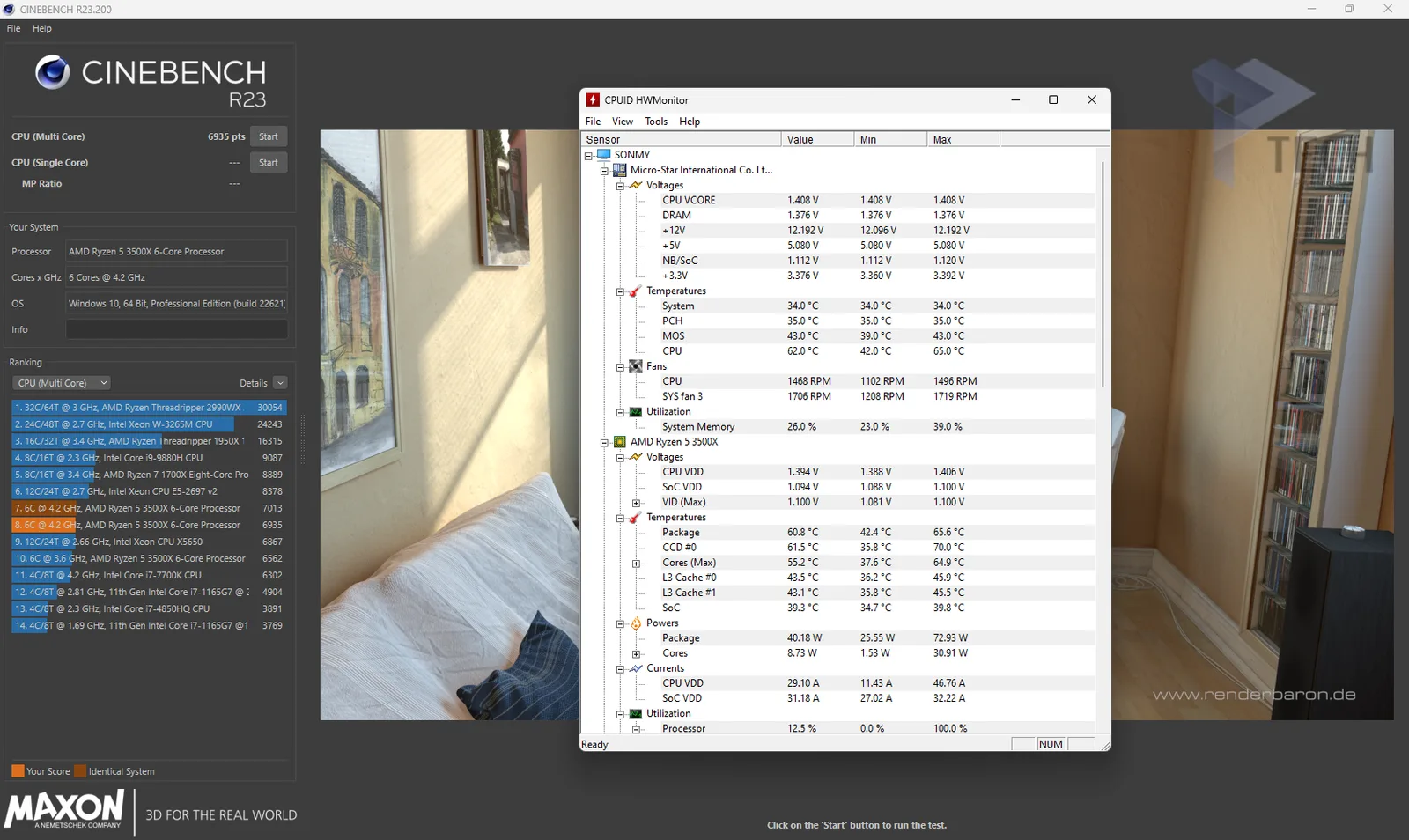Click the Temperatures icon under AMD Ryzen 5 3500X

[x=636, y=518]
